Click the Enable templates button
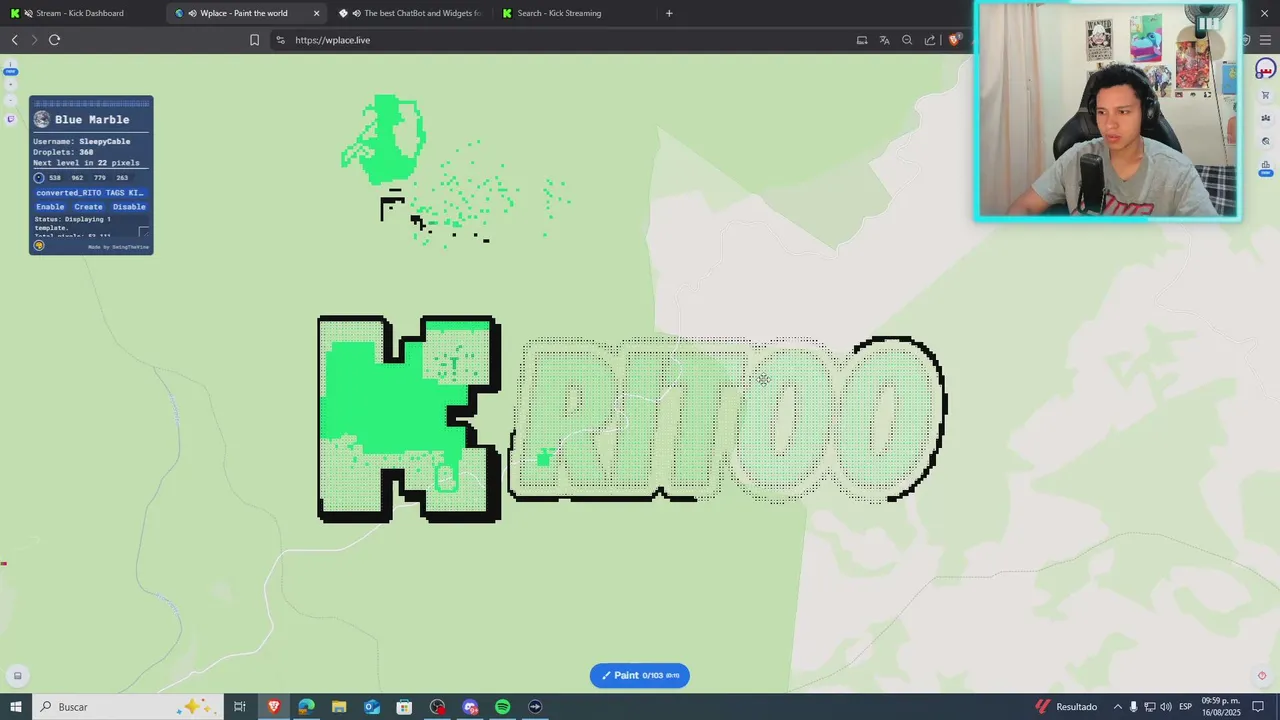 pos(50,207)
